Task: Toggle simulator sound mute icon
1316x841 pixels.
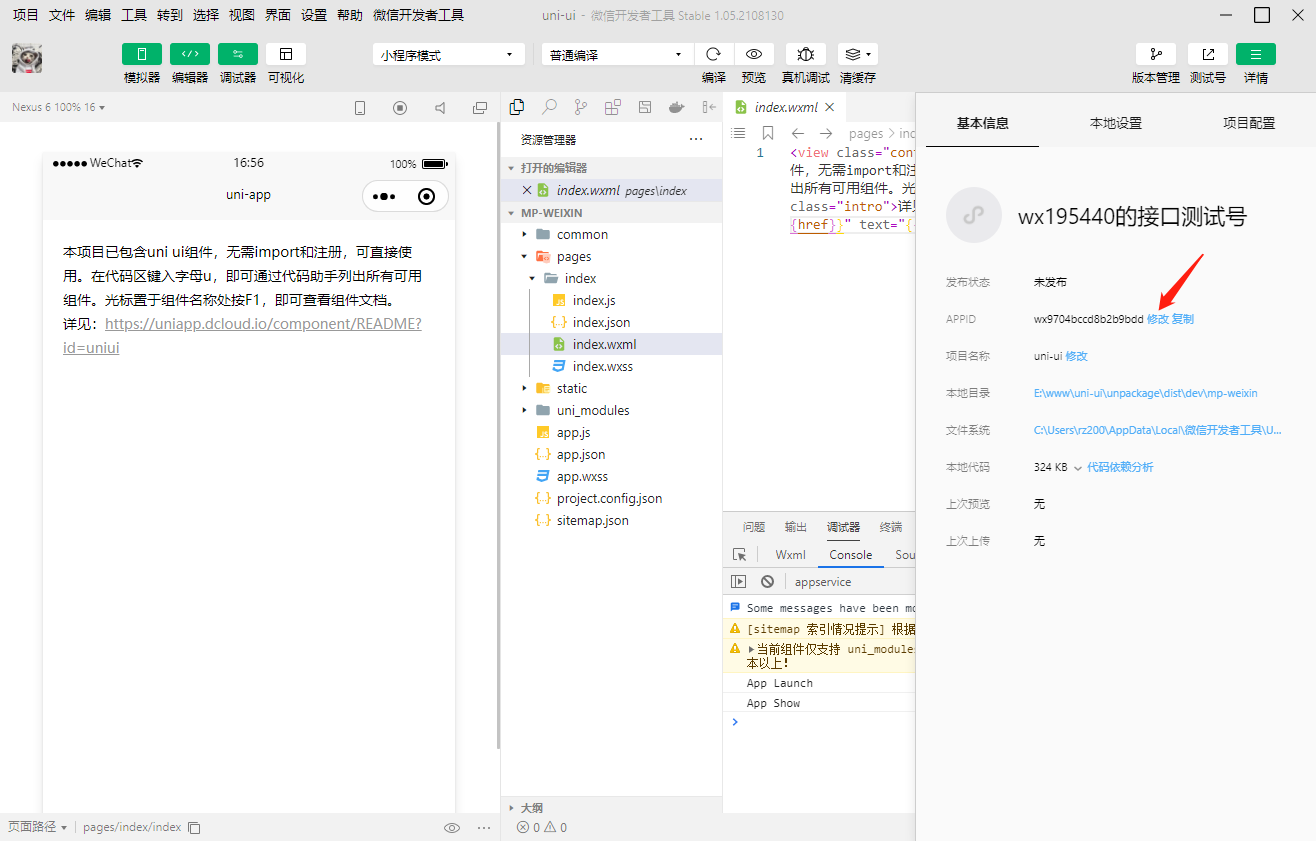Action: (440, 108)
